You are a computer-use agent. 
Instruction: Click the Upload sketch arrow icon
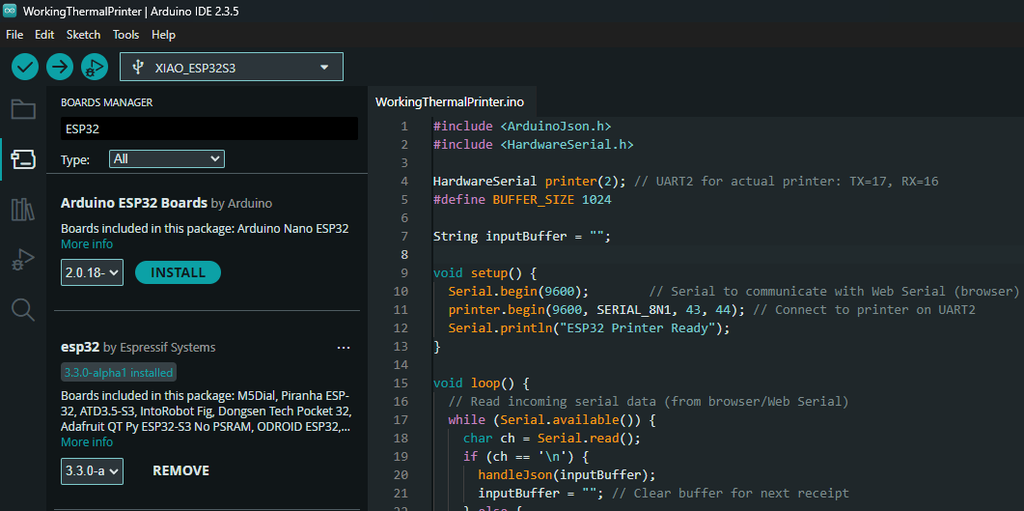point(60,67)
